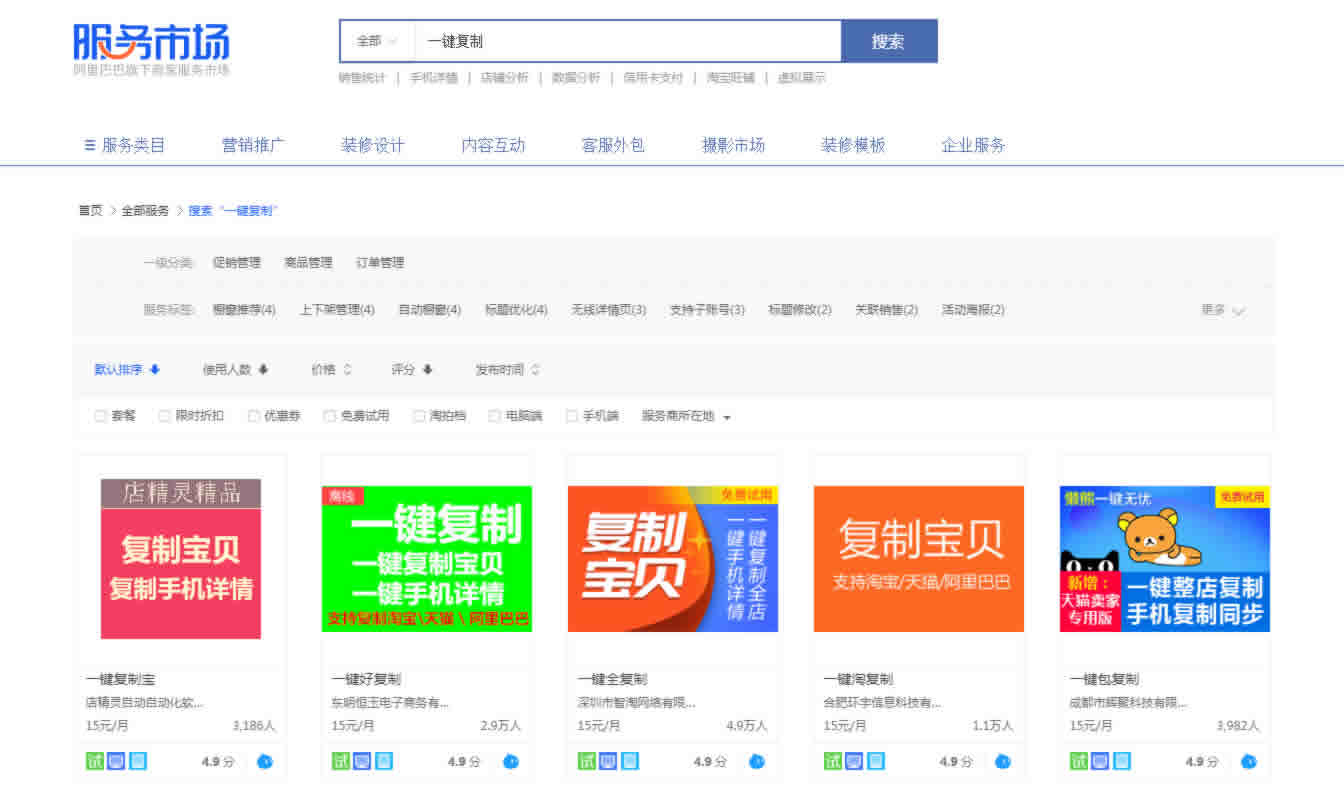Image resolution: width=1344 pixels, height=808 pixels.
Task: Click the 搜索 search button
Action: pyautogui.click(x=889, y=41)
